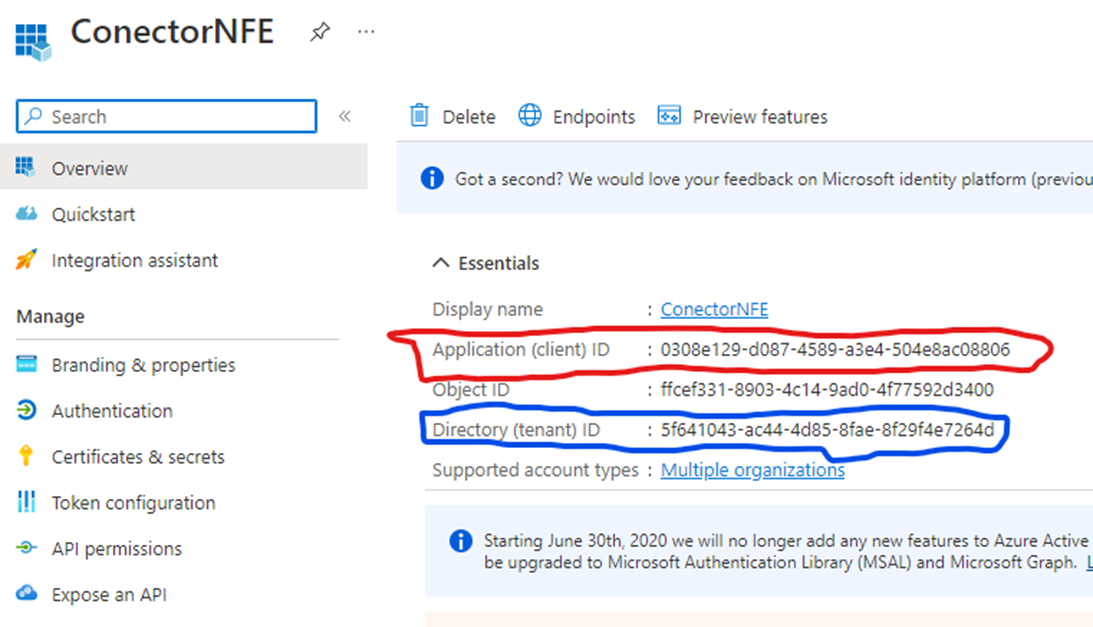Click the Directory (tenant) ID label
Viewport: 1093px width, 627px height.
(x=516, y=430)
